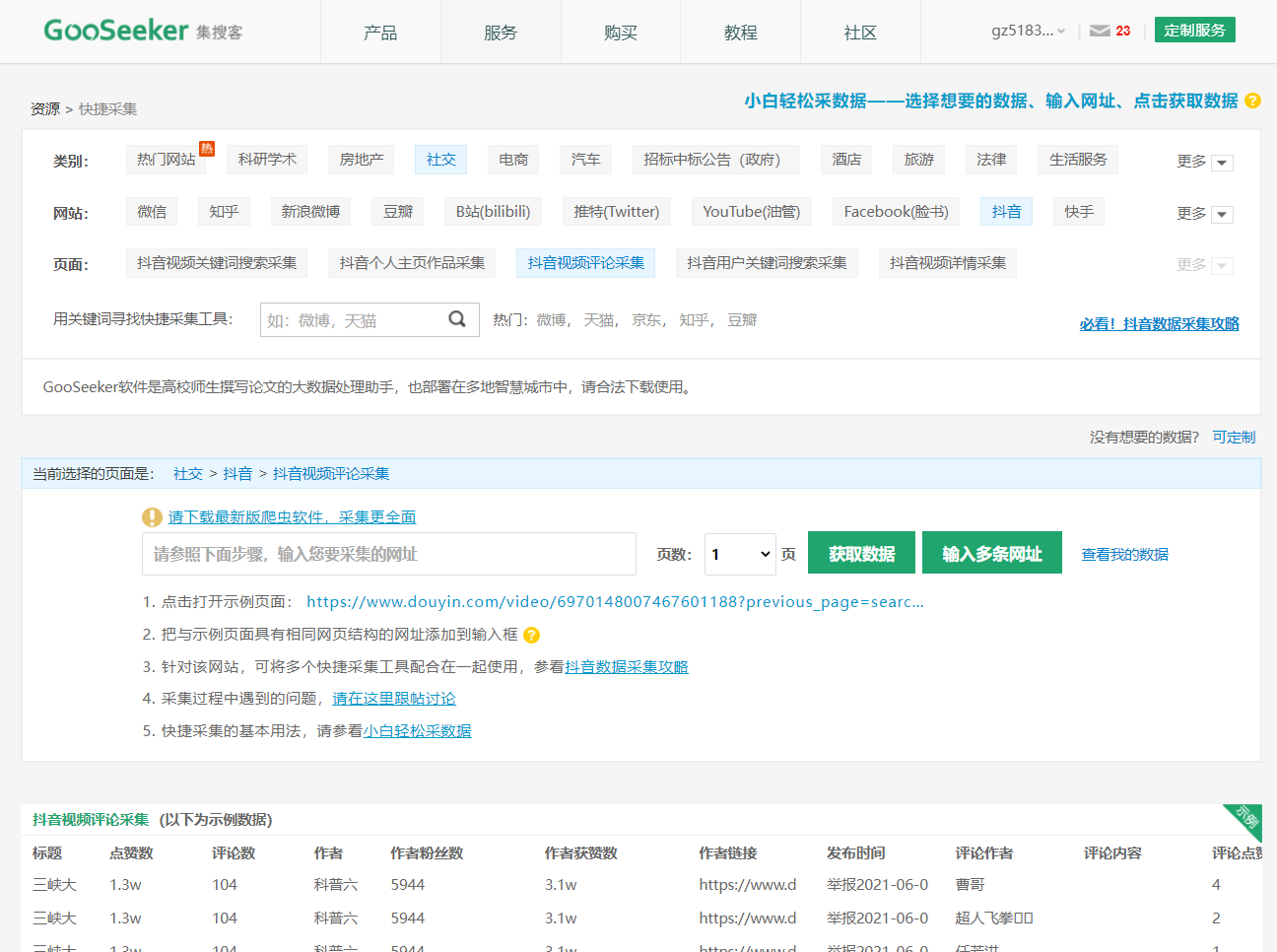The width and height of the screenshot is (1277, 952).
Task: Choose the 微信 website
Action: (152, 212)
